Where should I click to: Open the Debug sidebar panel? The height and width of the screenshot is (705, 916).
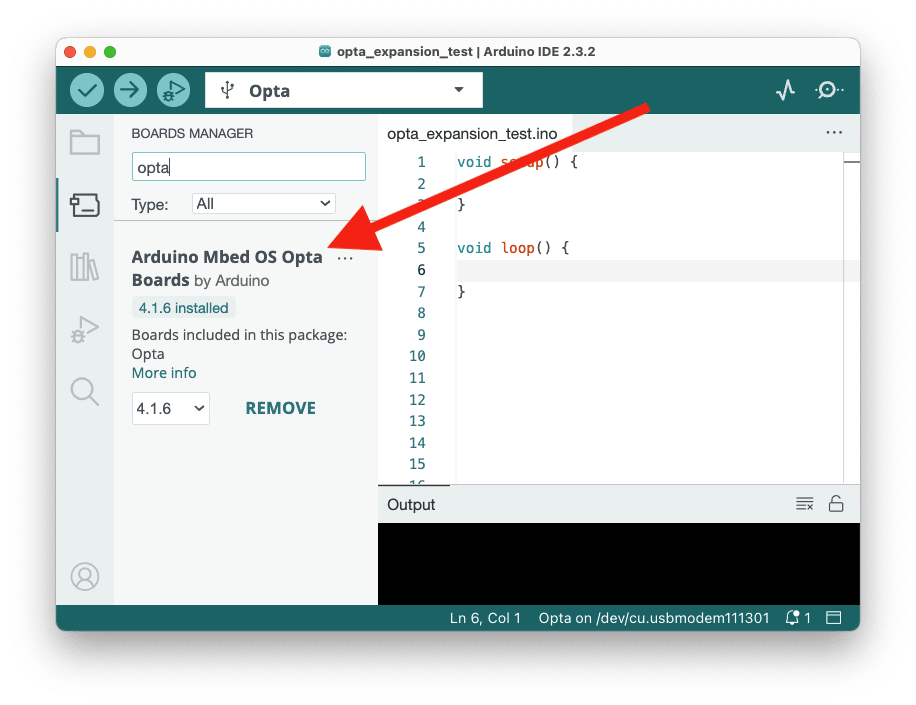85,329
